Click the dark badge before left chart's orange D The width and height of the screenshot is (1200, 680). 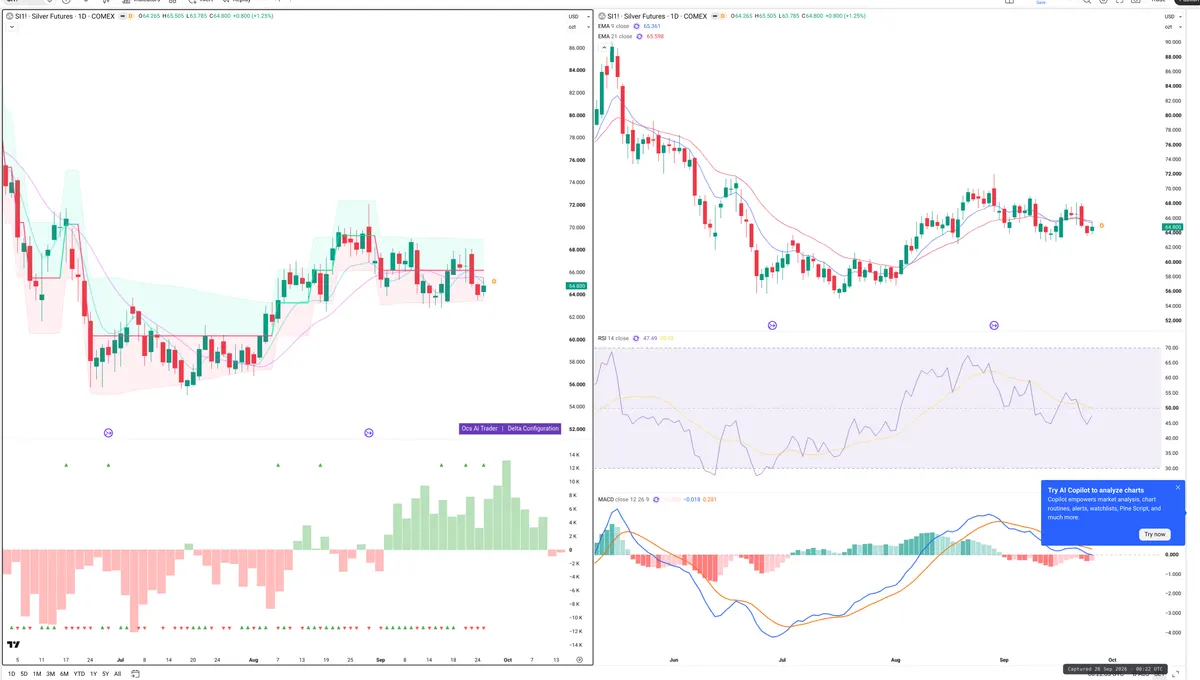point(125,17)
